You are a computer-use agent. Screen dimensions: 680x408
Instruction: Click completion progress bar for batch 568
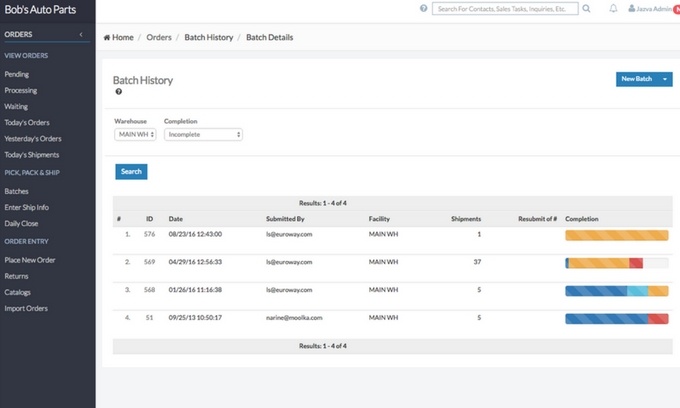[617, 291]
